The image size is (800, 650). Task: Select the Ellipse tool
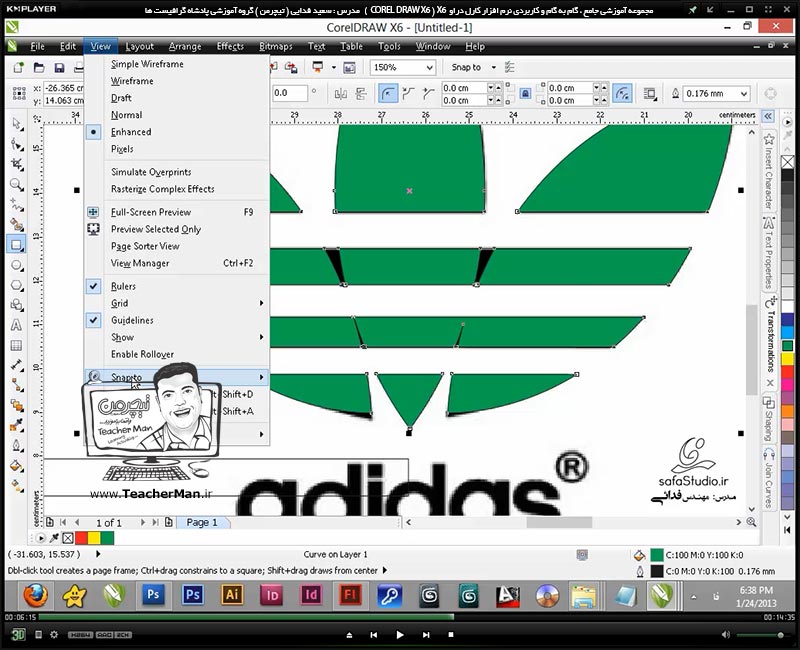pos(17,265)
